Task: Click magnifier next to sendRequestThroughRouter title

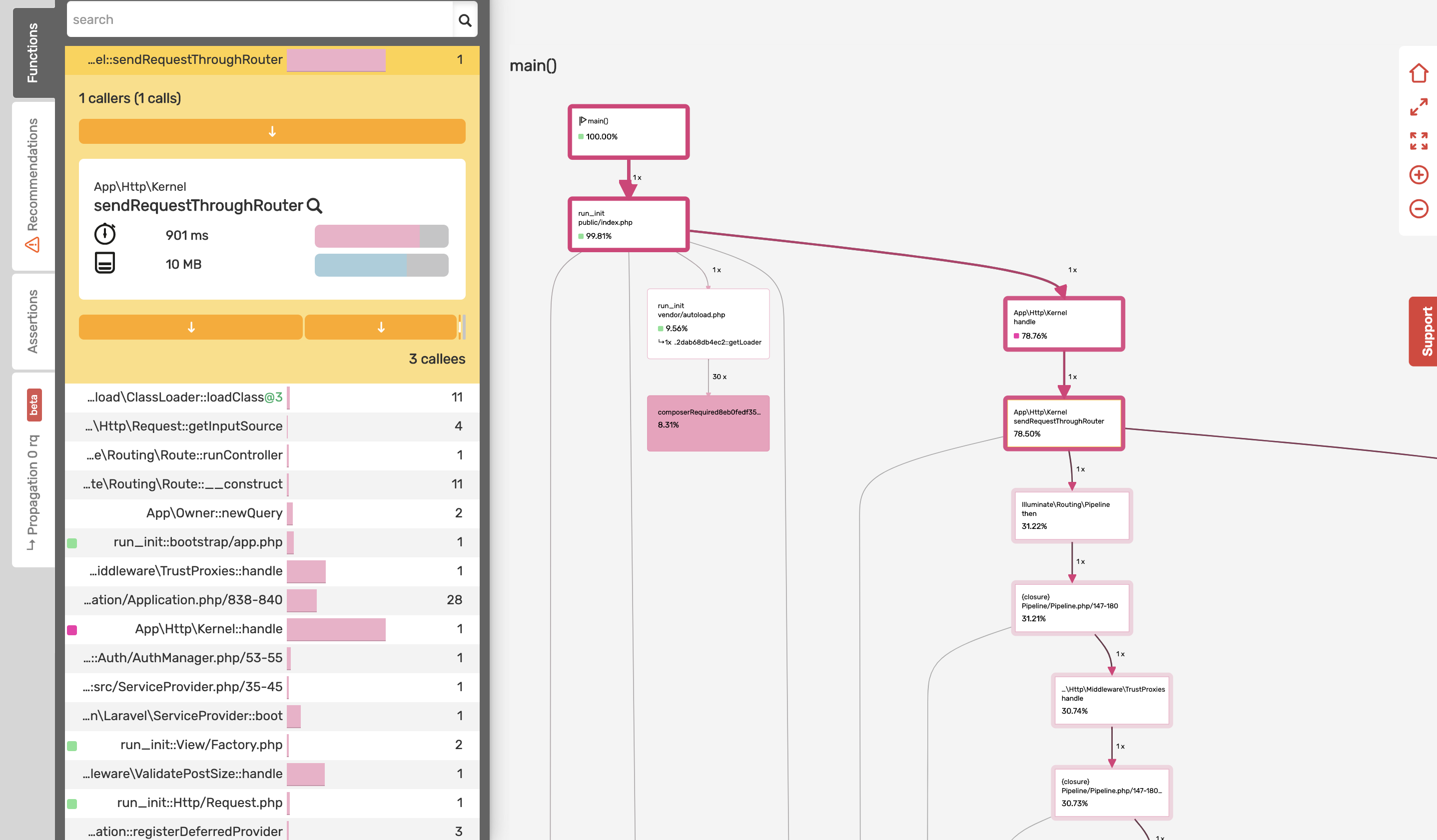Action: [314, 206]
